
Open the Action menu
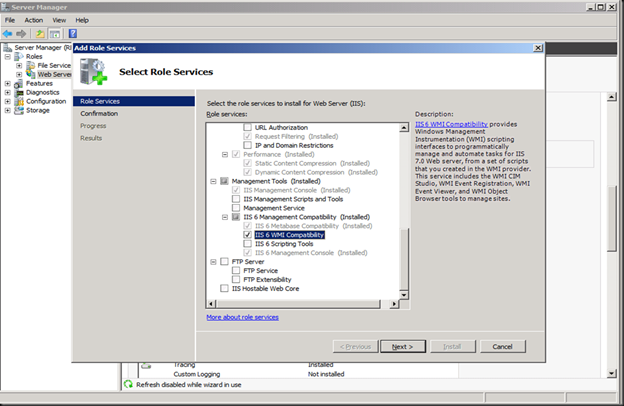[x=34, y=20]
